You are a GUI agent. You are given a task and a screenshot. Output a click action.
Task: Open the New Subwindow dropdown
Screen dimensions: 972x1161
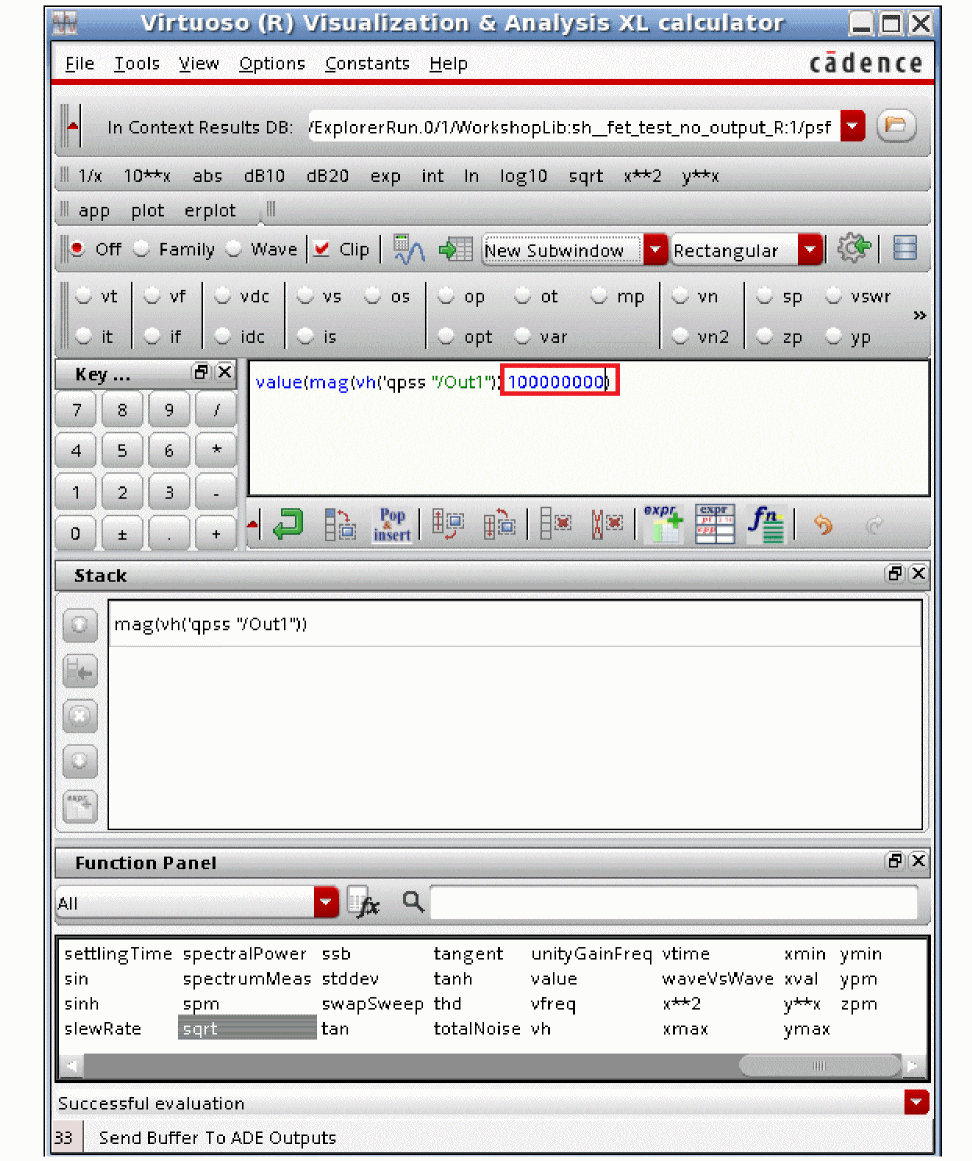point(654,250)
